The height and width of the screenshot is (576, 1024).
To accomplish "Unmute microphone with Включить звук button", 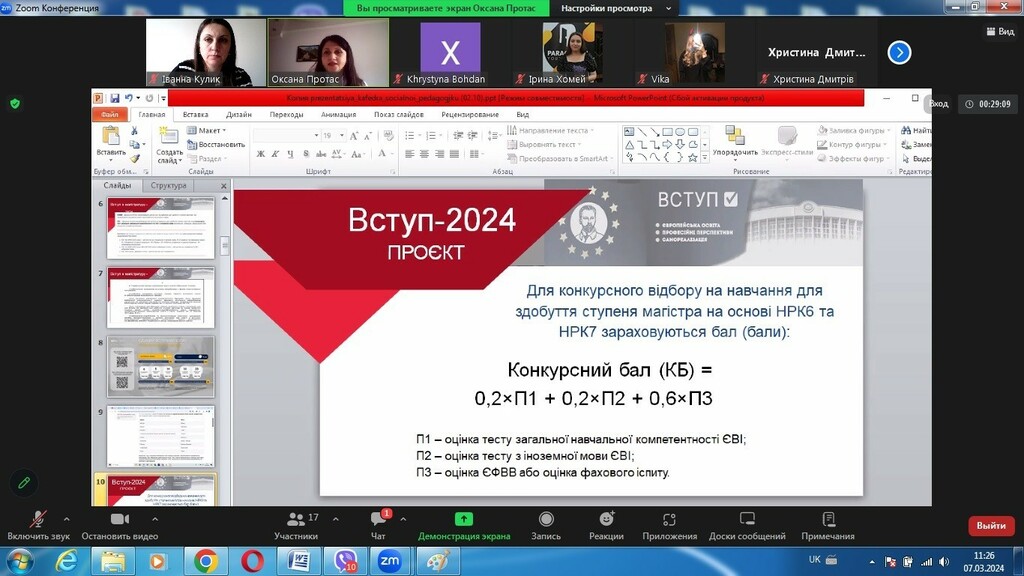I will [40, 524].
